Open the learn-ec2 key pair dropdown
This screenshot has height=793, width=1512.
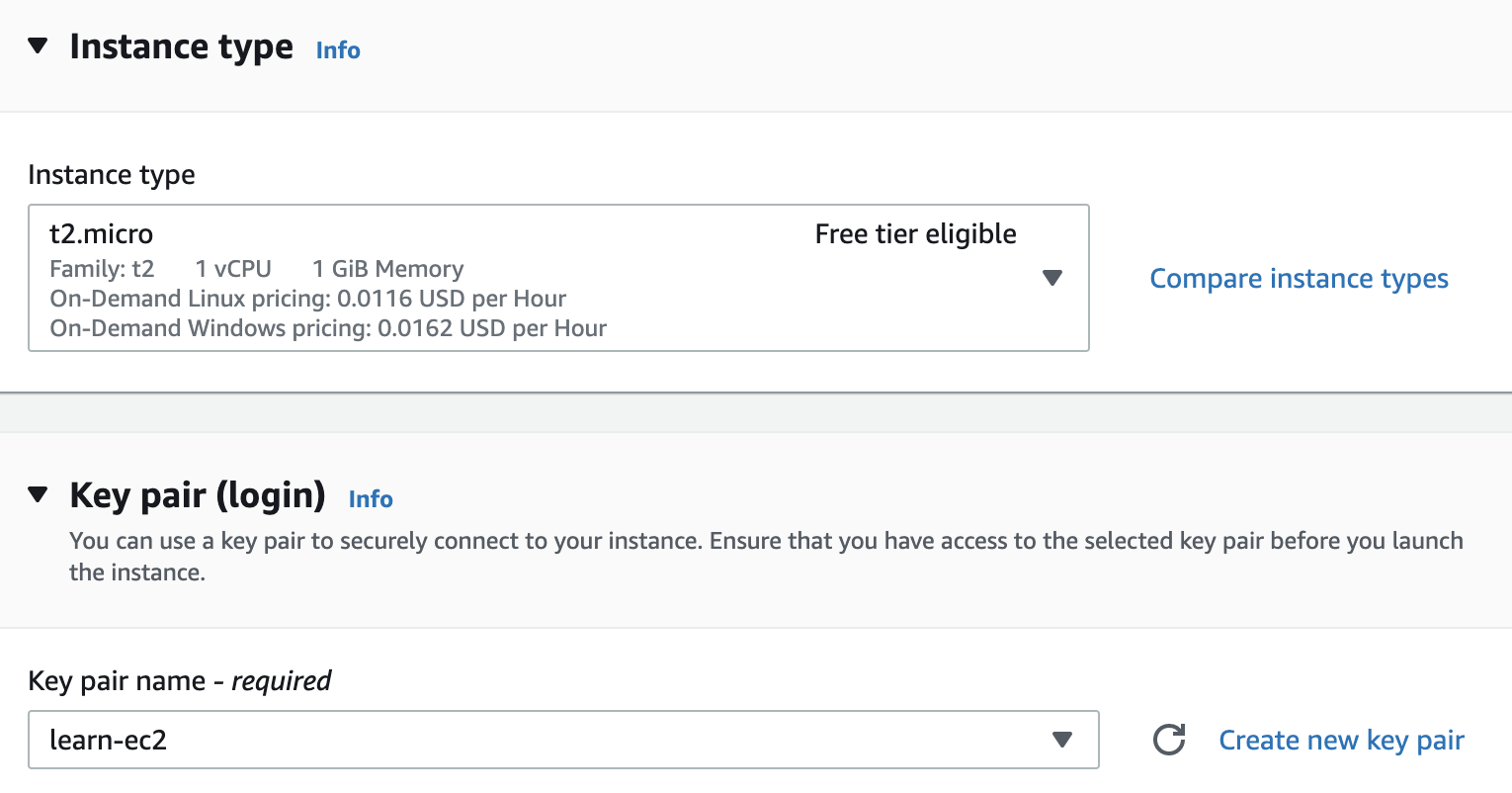pyautogui.click(x=563, y=740)
